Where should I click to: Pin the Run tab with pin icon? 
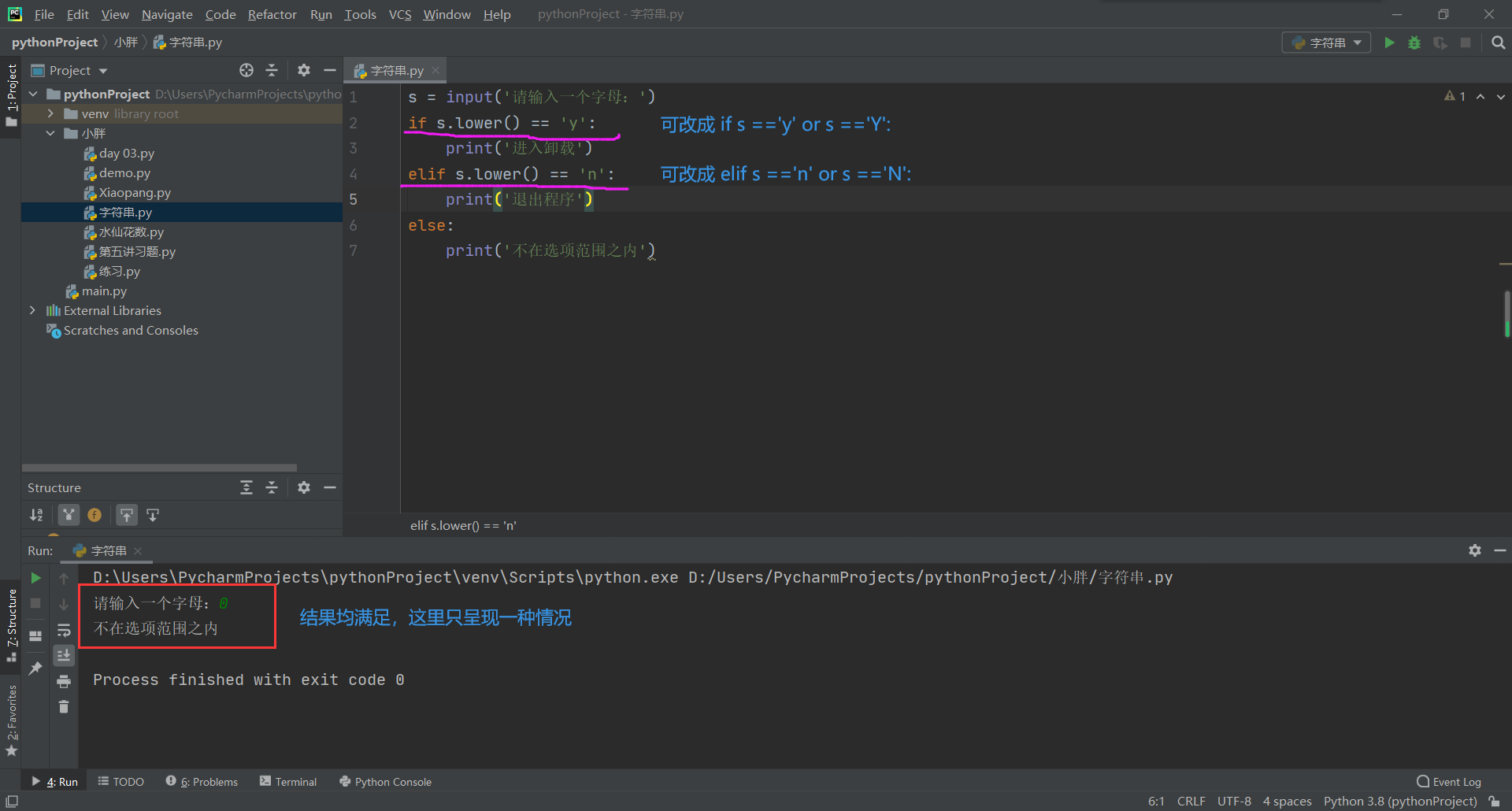click(35, 668)
